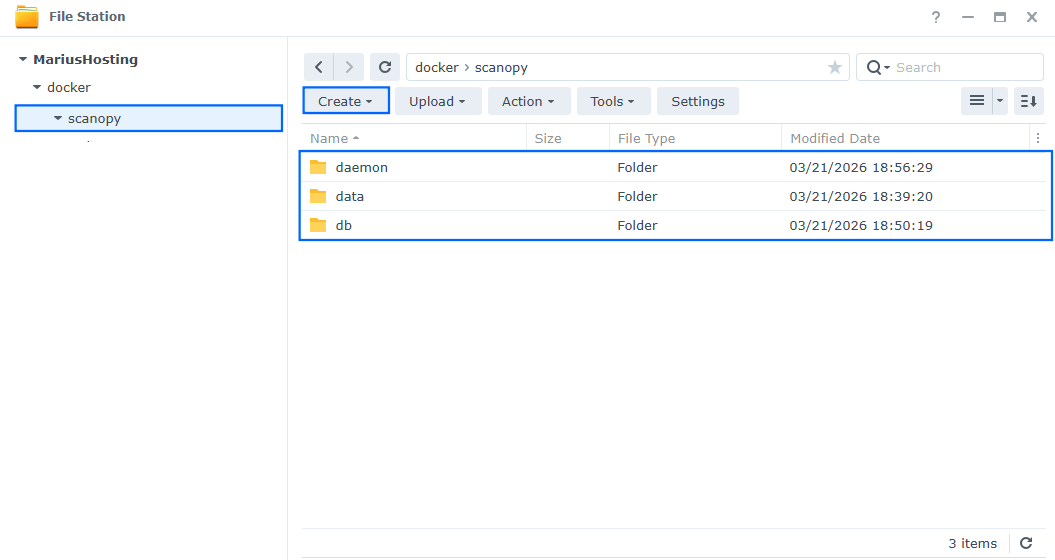Collapse the MariusHosting tree node

23,59
